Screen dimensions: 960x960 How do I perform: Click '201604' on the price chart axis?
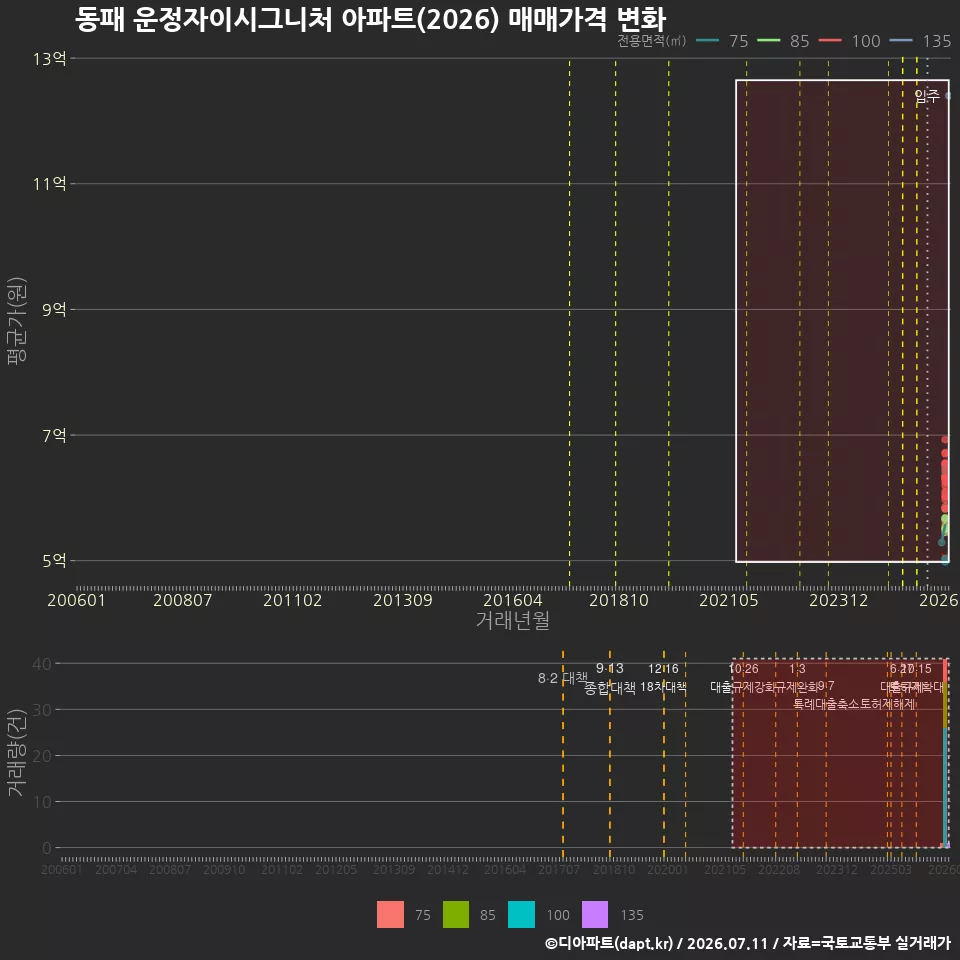coord(512,600)
